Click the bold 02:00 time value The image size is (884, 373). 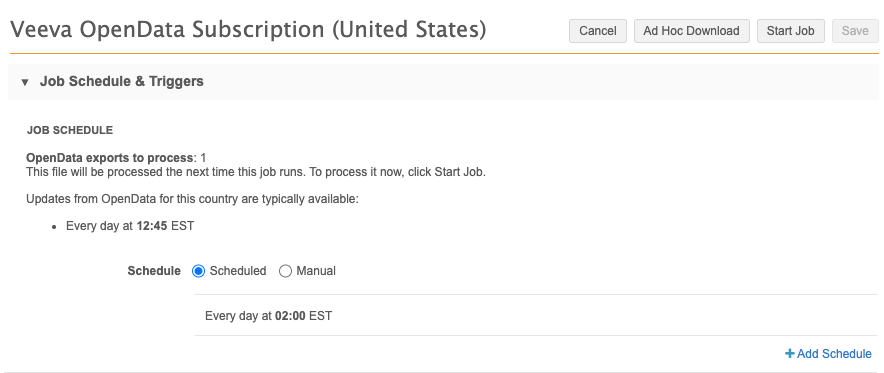290,316
